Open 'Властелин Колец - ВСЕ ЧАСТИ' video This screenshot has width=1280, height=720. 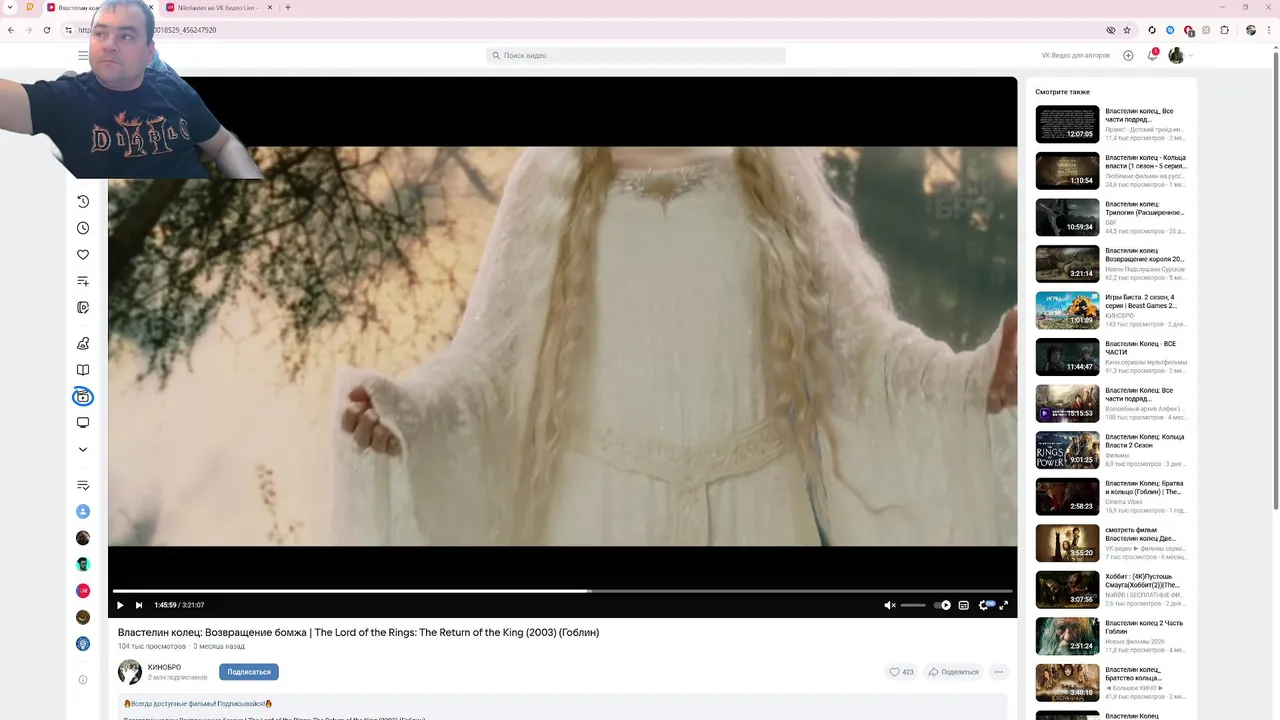[1140, 348]
